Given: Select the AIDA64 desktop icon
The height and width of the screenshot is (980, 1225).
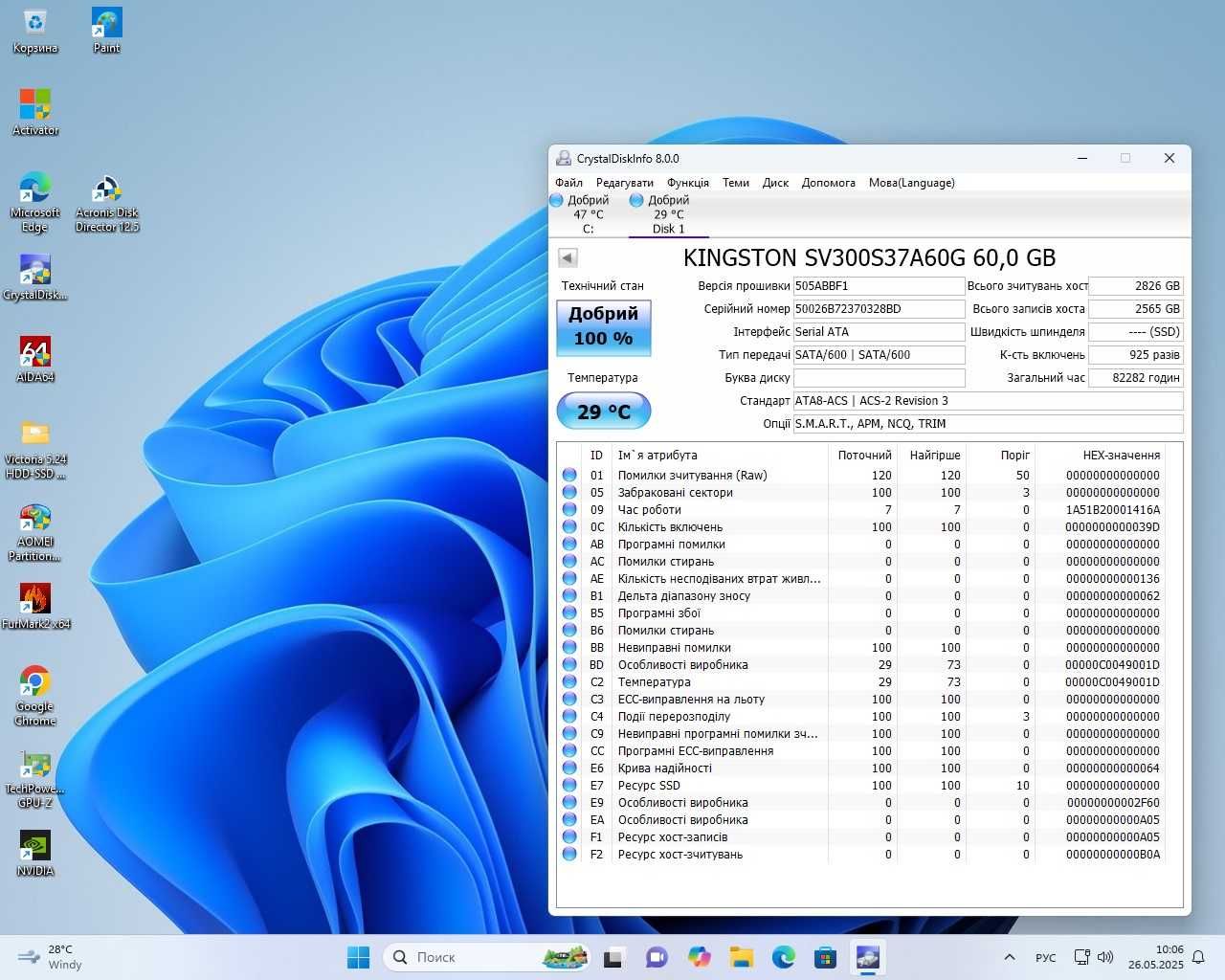Looking at the screenshot, I should pyautogui.click(x=35, y=359).
